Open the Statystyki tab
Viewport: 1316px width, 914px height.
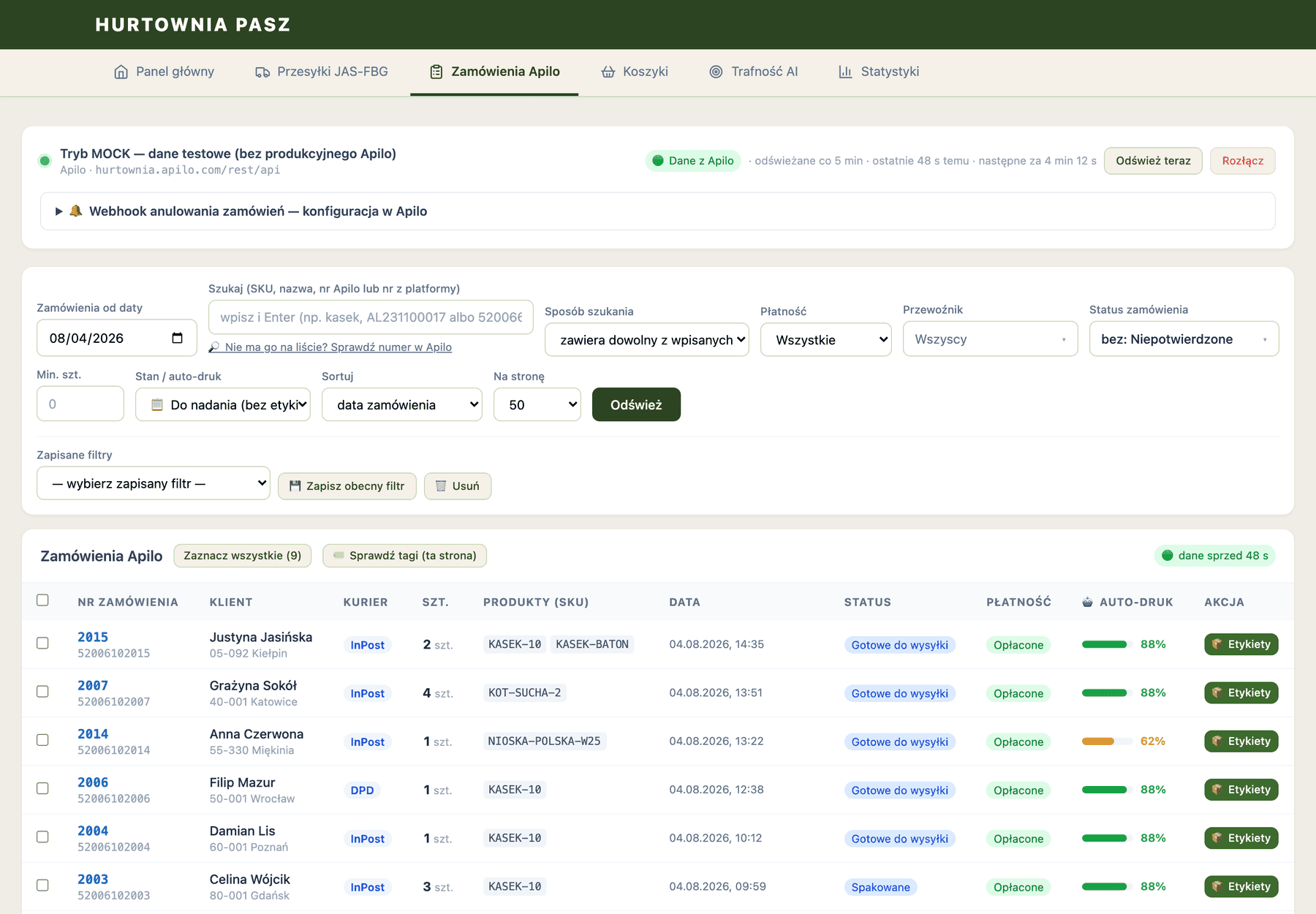click(879, 72)
